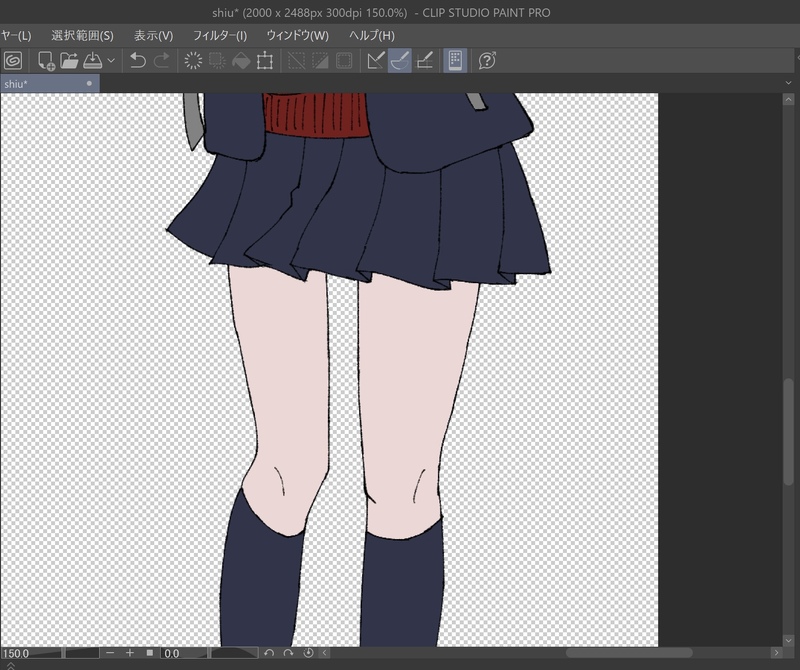Screen dimensions: 800x670
Task: Click the Fill bucket icon
Action: pos(241,61)
